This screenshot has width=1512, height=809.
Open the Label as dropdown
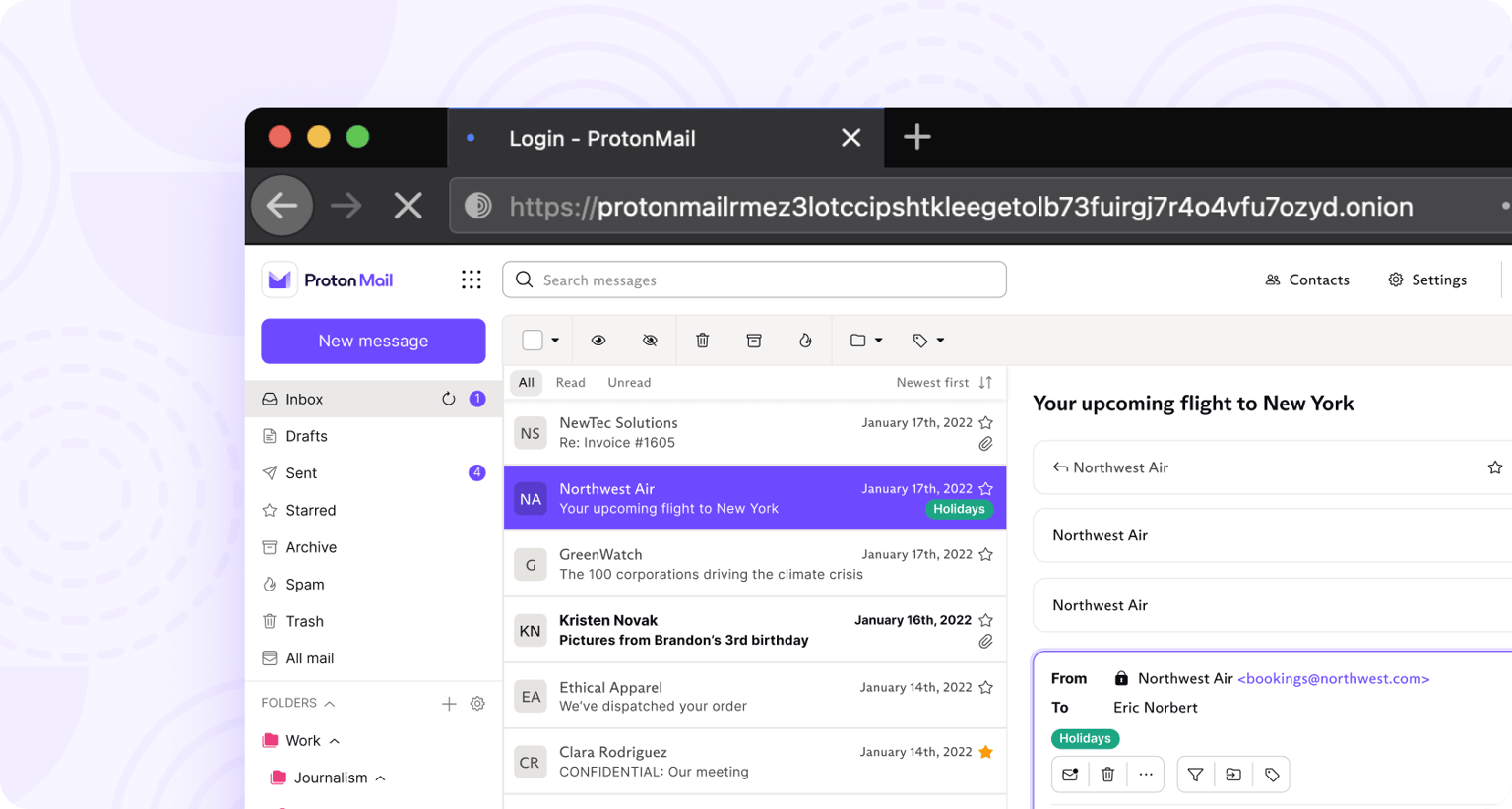(x=928, y=341)
